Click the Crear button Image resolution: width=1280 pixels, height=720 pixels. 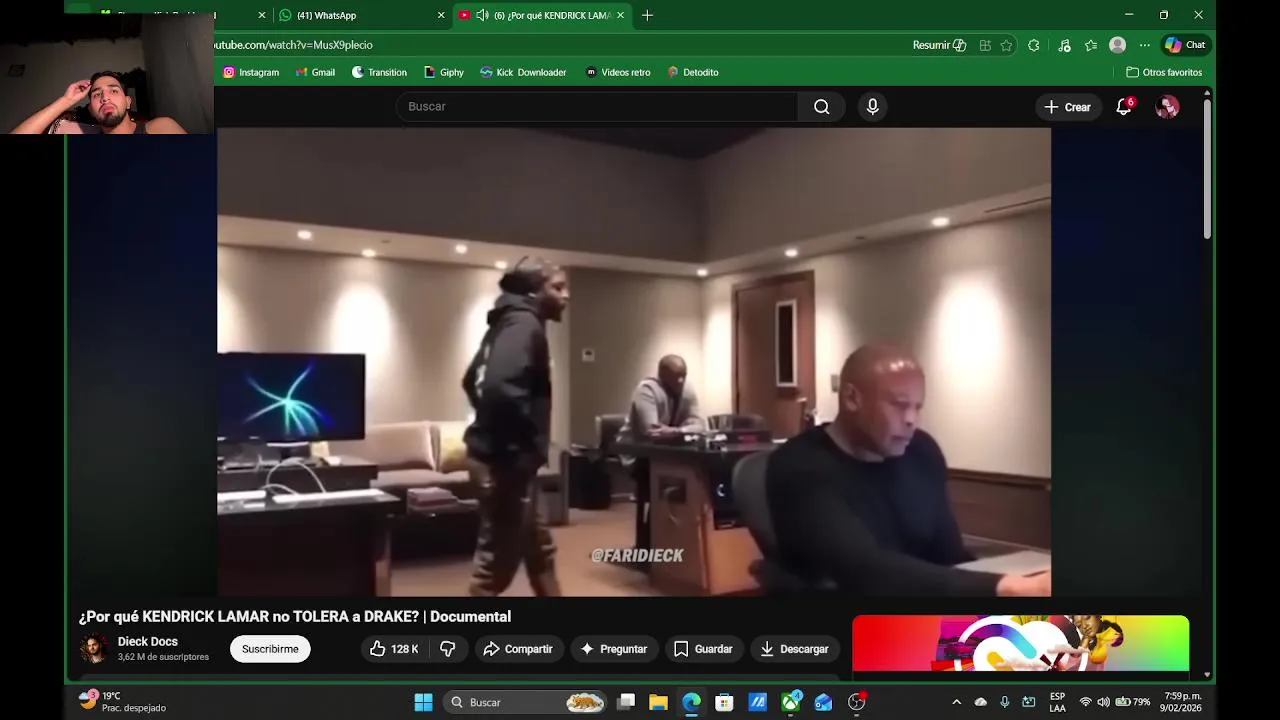pos(1067,107)
